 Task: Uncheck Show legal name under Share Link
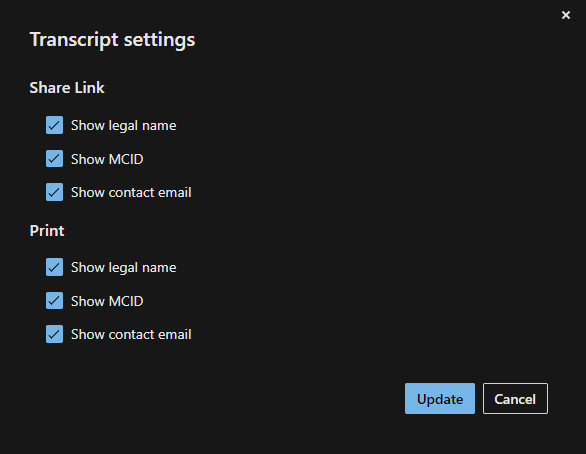pyautogui.click(x=54, y=125)
